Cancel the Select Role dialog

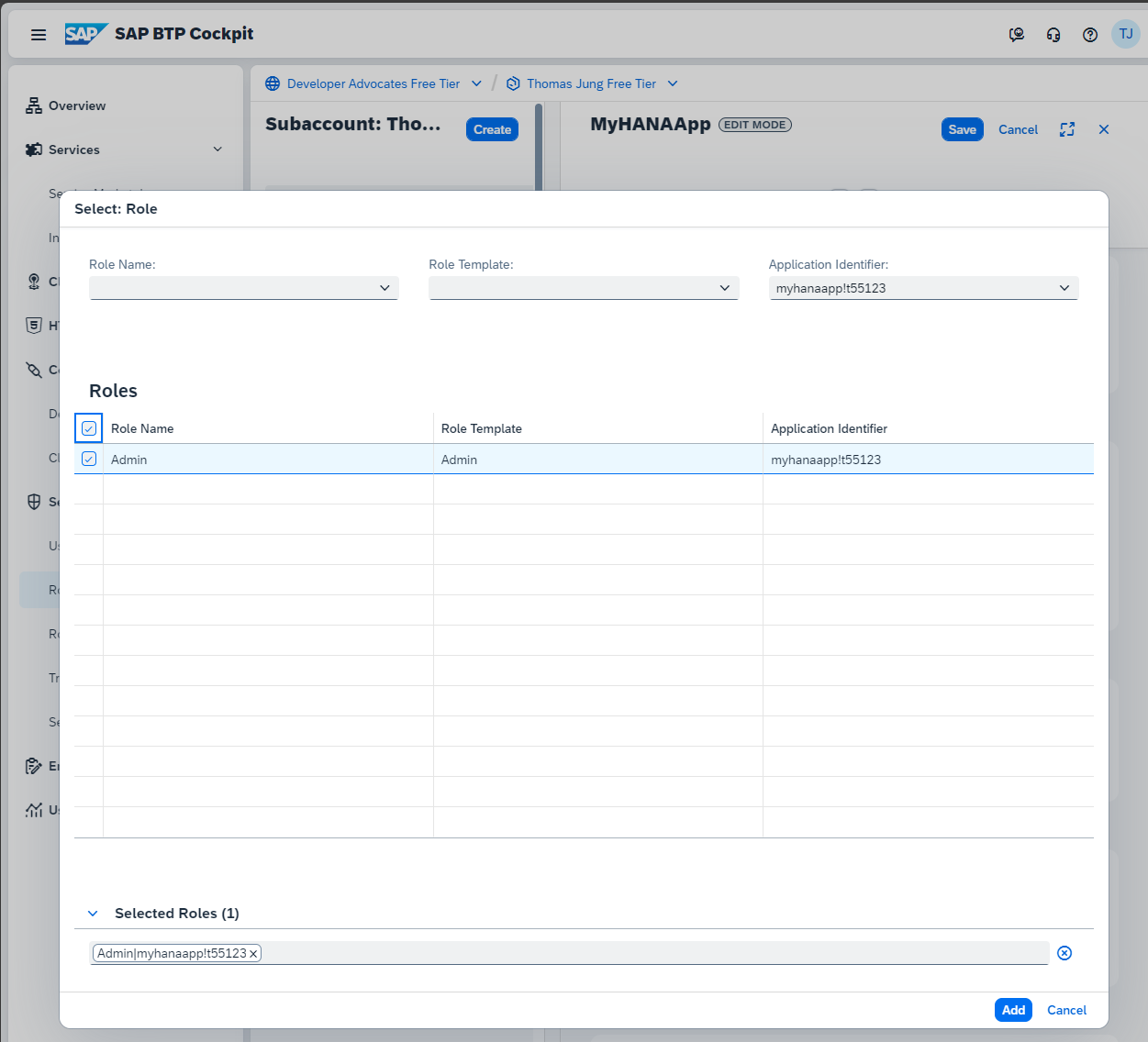[1066, 1010]
